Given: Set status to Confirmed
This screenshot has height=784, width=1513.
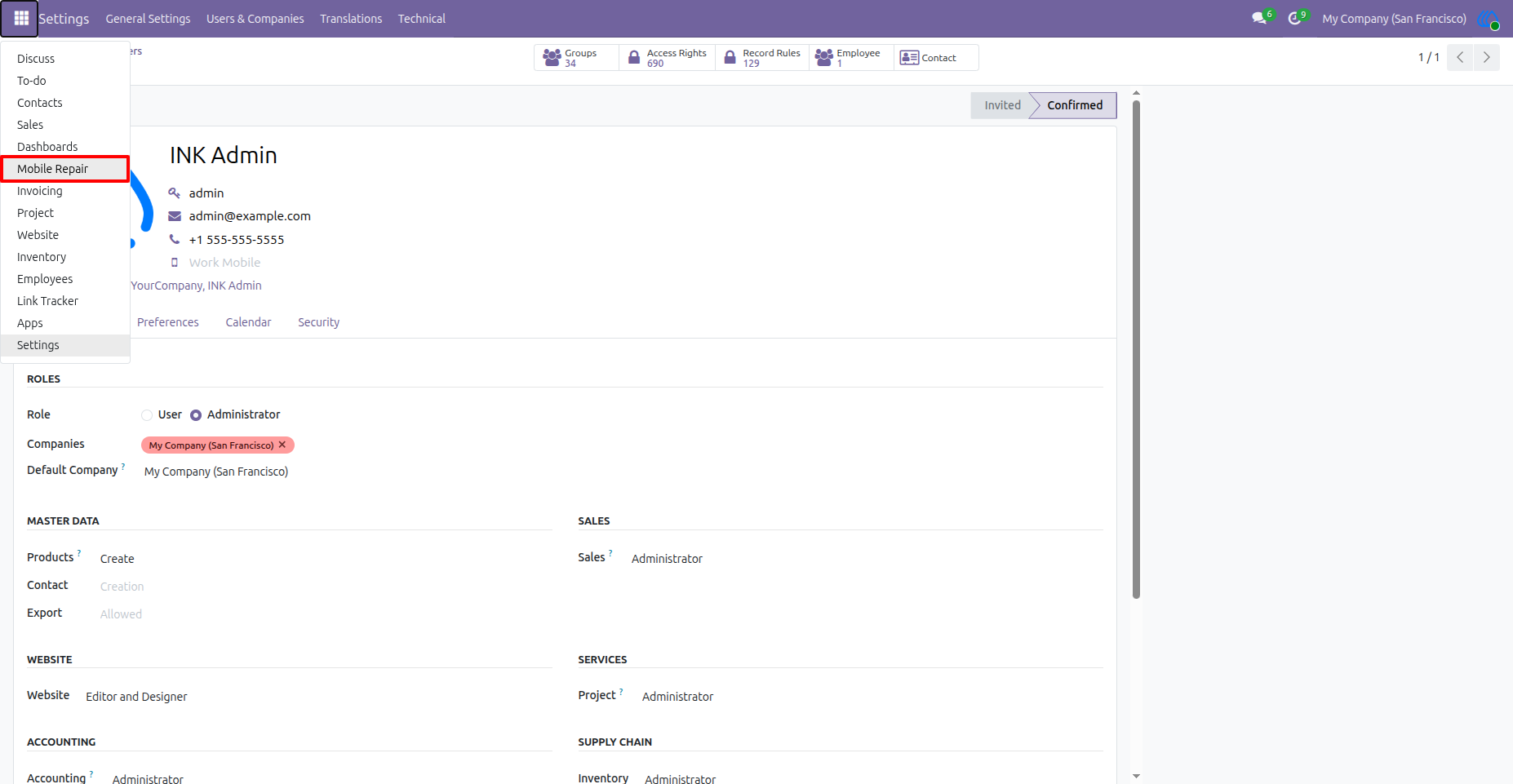Looking at the screenshot, I should pyautogui.click(x=1074, y=105).
